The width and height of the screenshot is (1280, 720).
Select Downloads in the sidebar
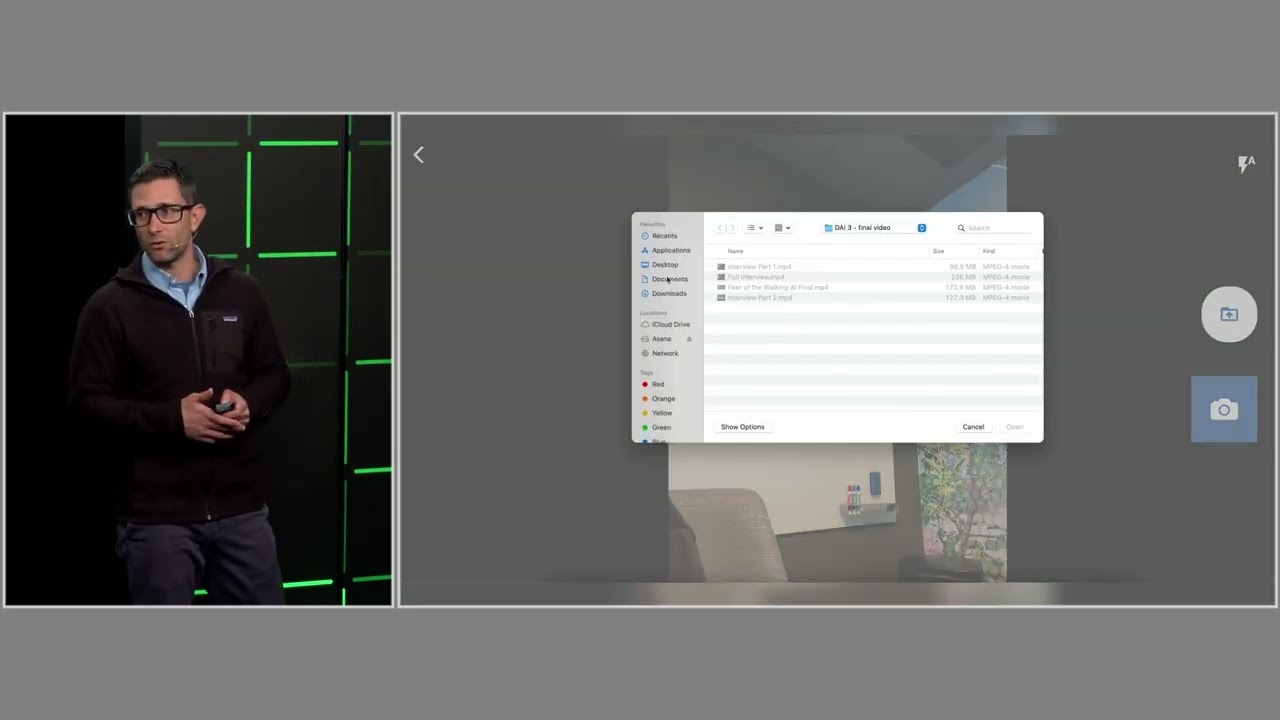click(663, 294)
